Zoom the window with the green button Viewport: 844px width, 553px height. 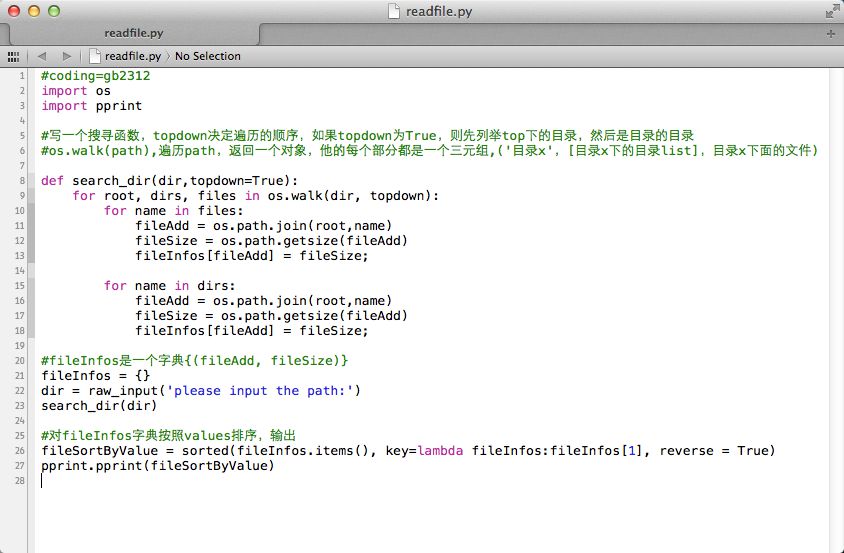tap(53, 11)
